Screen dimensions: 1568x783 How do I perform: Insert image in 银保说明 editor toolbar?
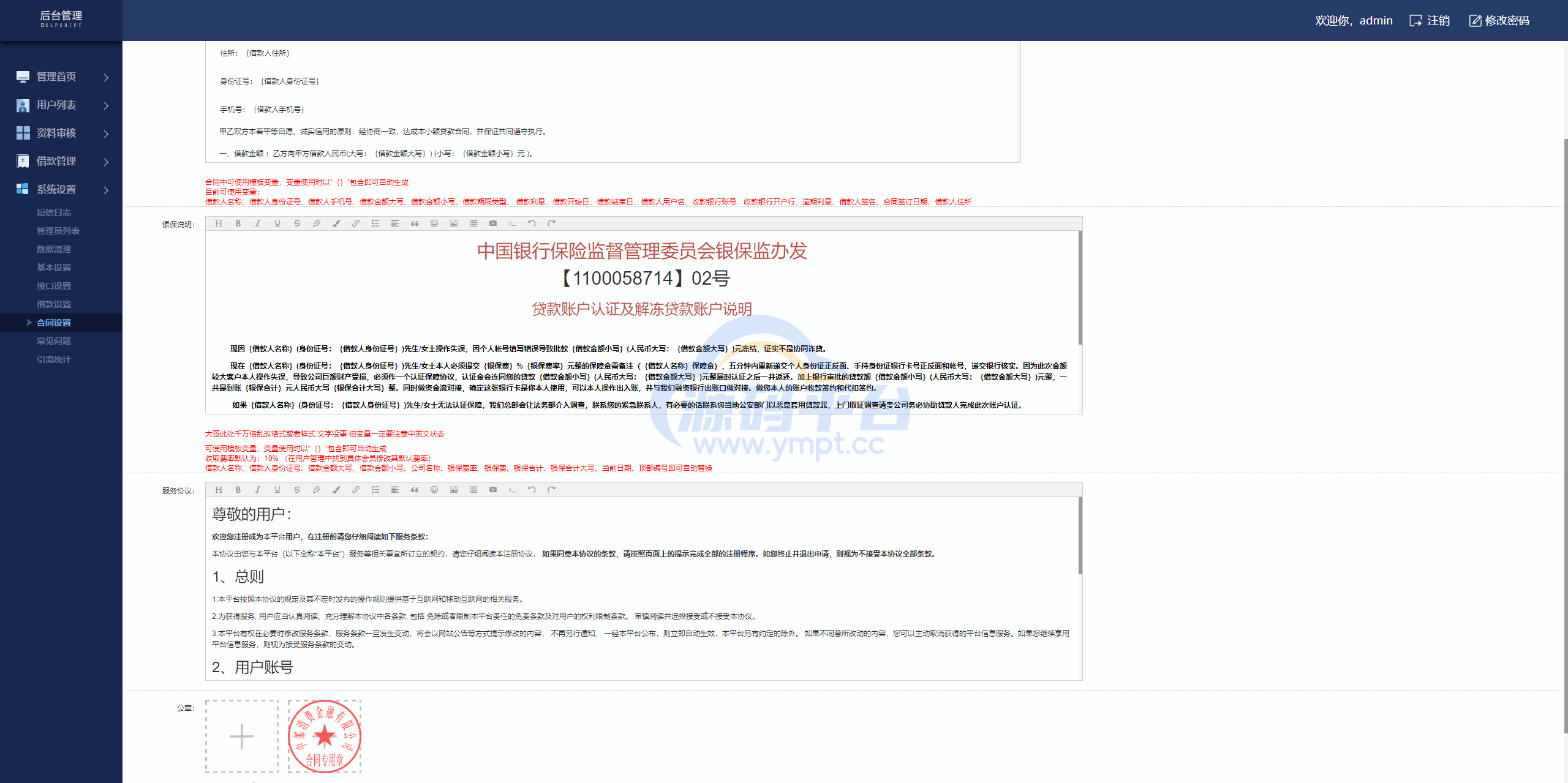click(x=454, y=223)
